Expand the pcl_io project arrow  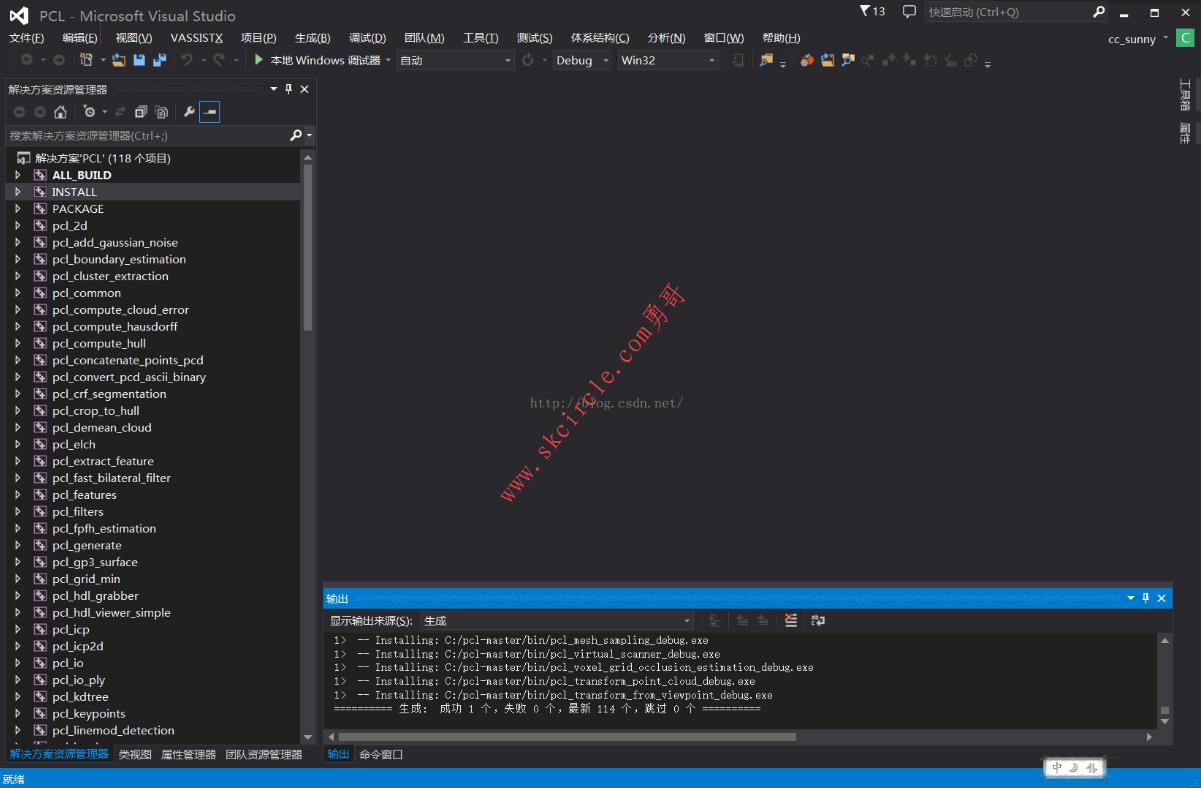(x=18, y=663)
